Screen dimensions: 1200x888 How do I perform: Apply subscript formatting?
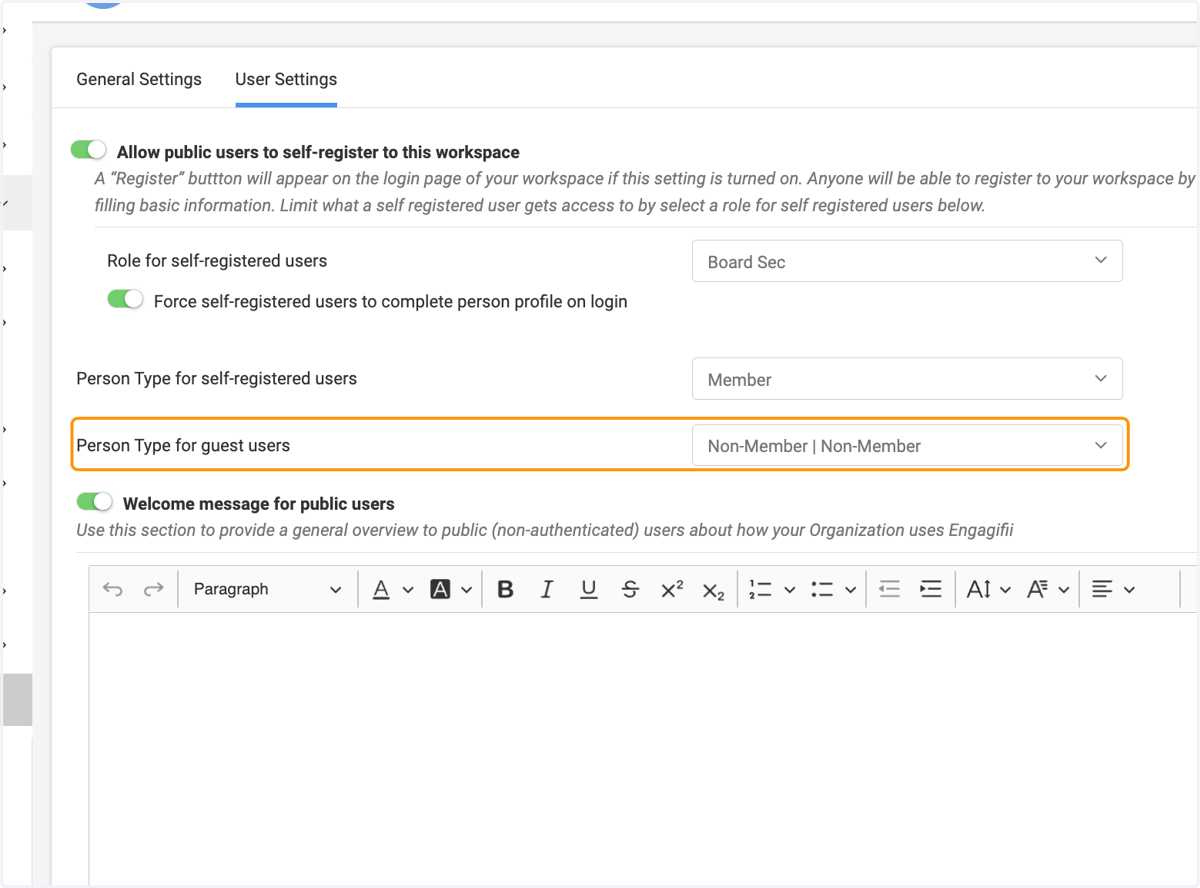(713, 590)
